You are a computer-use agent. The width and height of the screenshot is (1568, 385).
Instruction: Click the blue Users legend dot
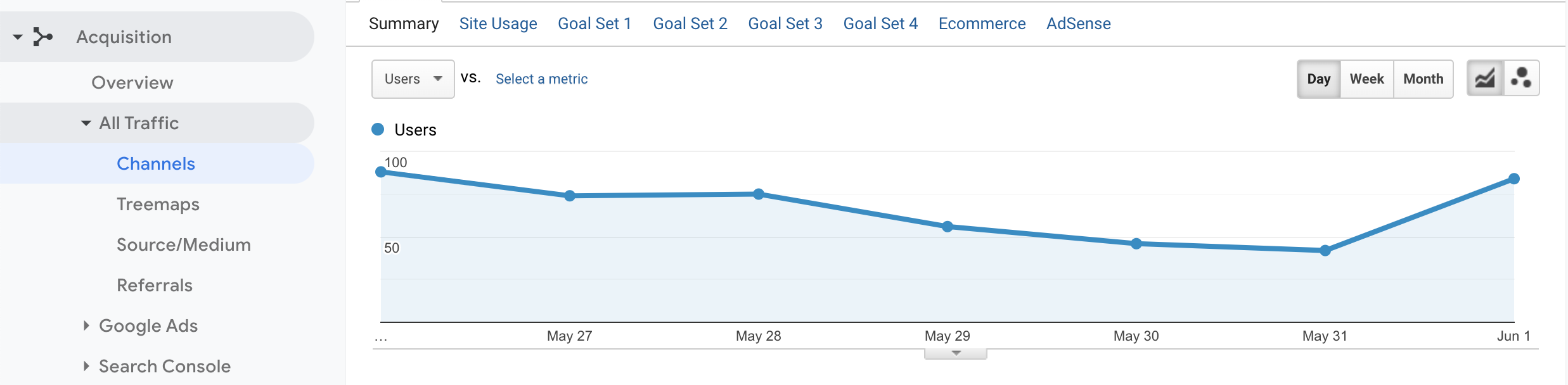click(378, 129)
